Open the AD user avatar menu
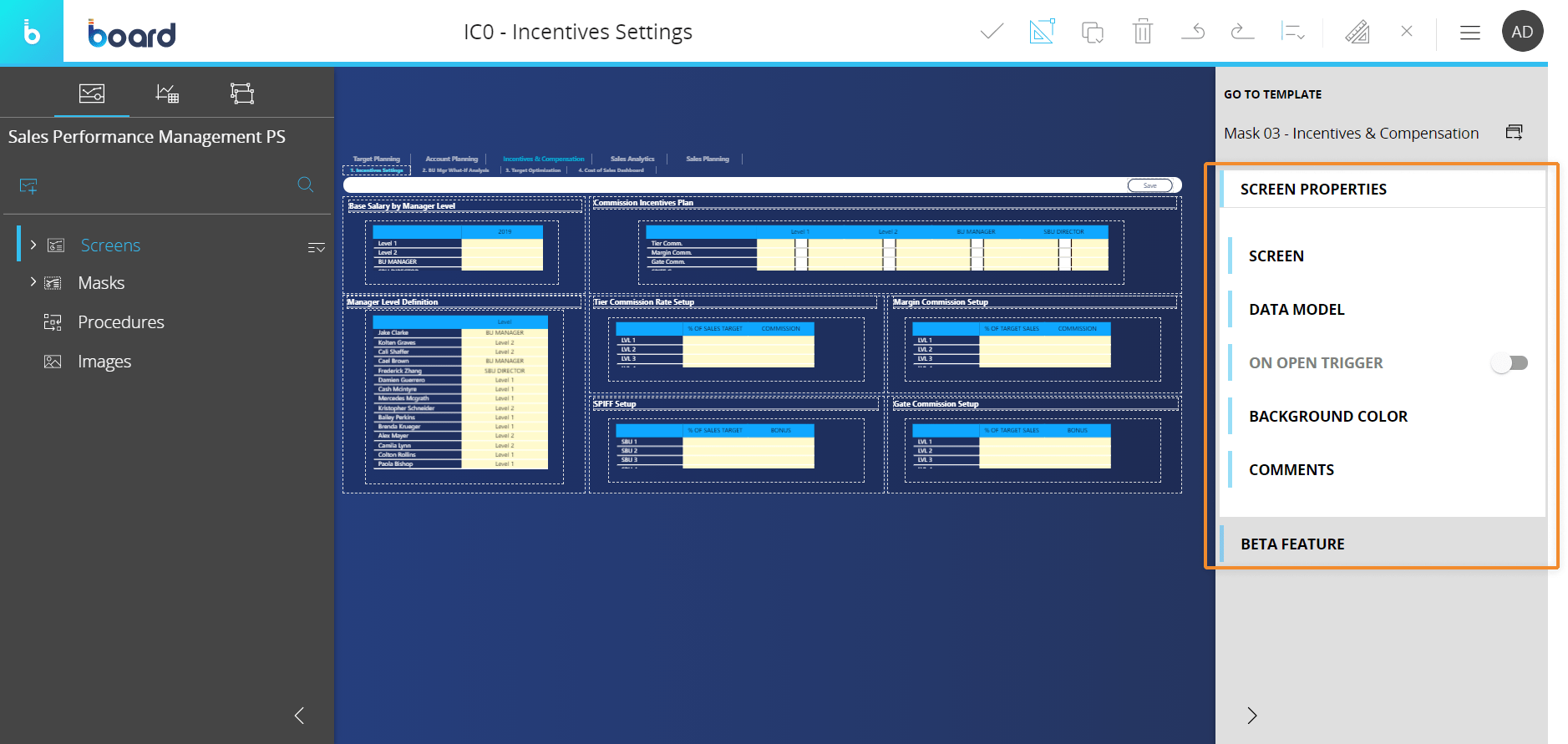1568x744 pixels. (x=1522, y=32)
